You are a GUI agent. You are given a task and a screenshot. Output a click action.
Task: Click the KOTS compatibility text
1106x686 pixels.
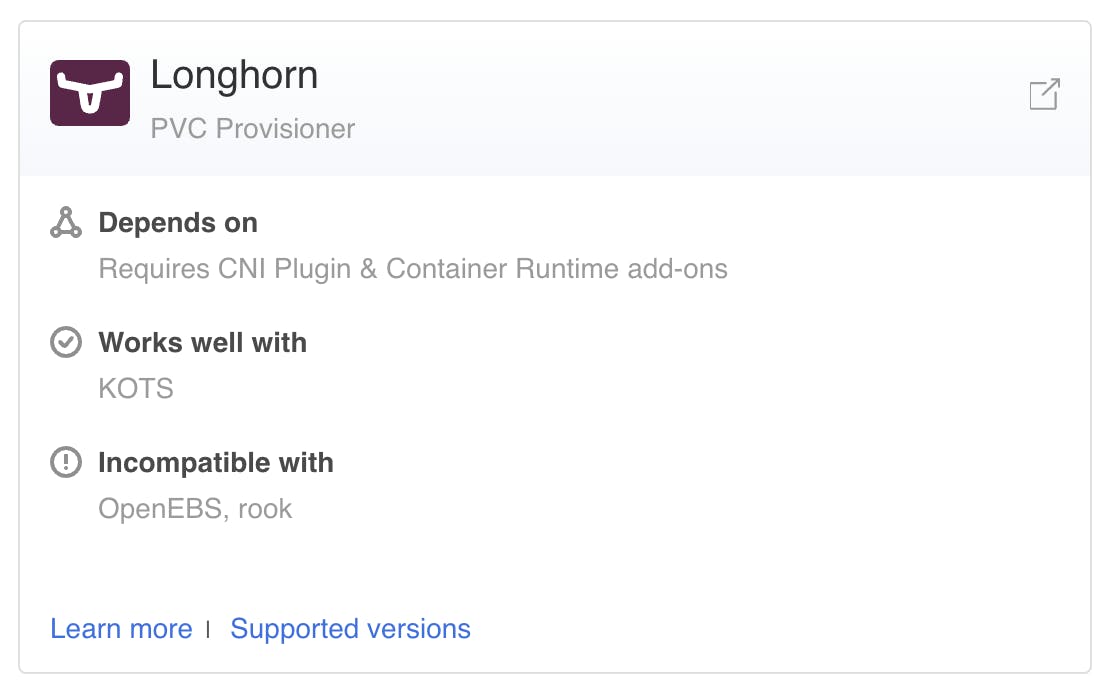[x=135, y=388]
